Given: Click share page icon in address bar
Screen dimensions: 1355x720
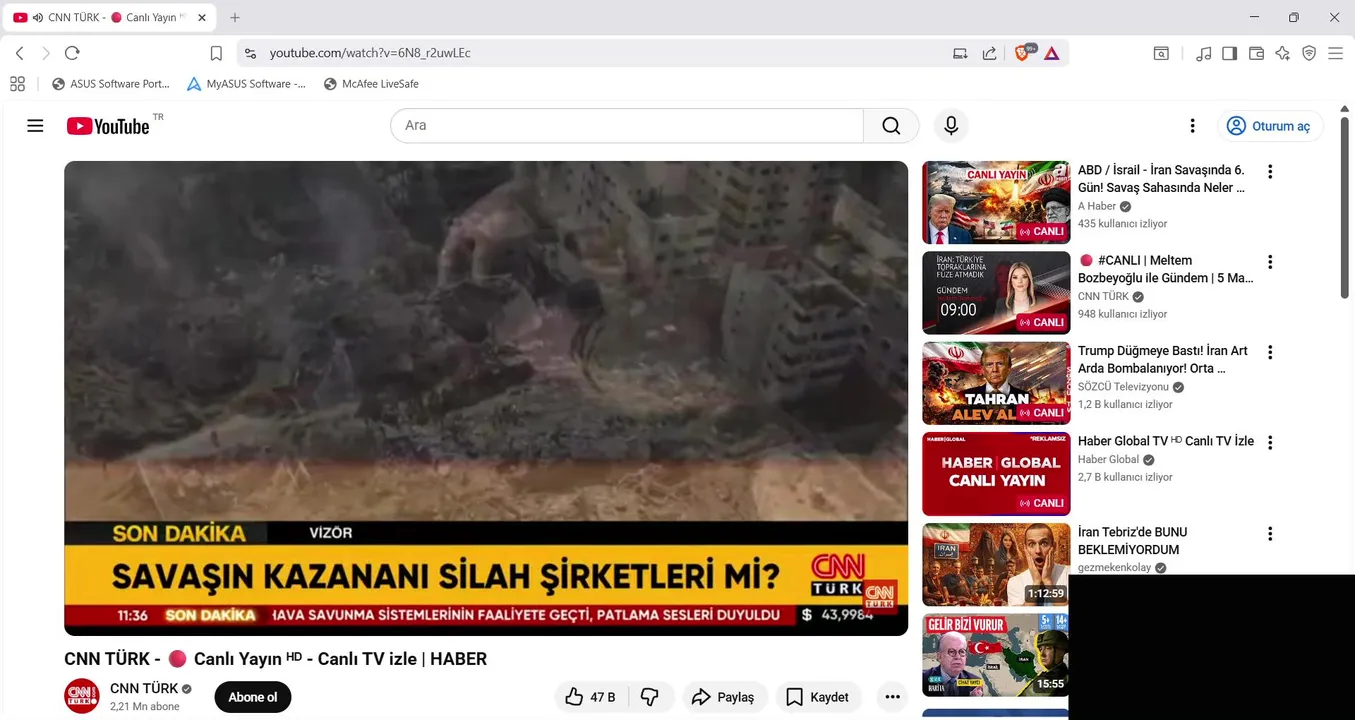Looking at the screenshot, I should point(989,53).
